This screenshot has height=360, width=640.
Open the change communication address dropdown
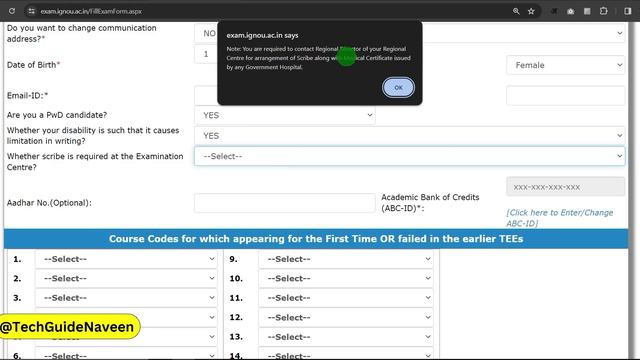click(x=409, y=33)
